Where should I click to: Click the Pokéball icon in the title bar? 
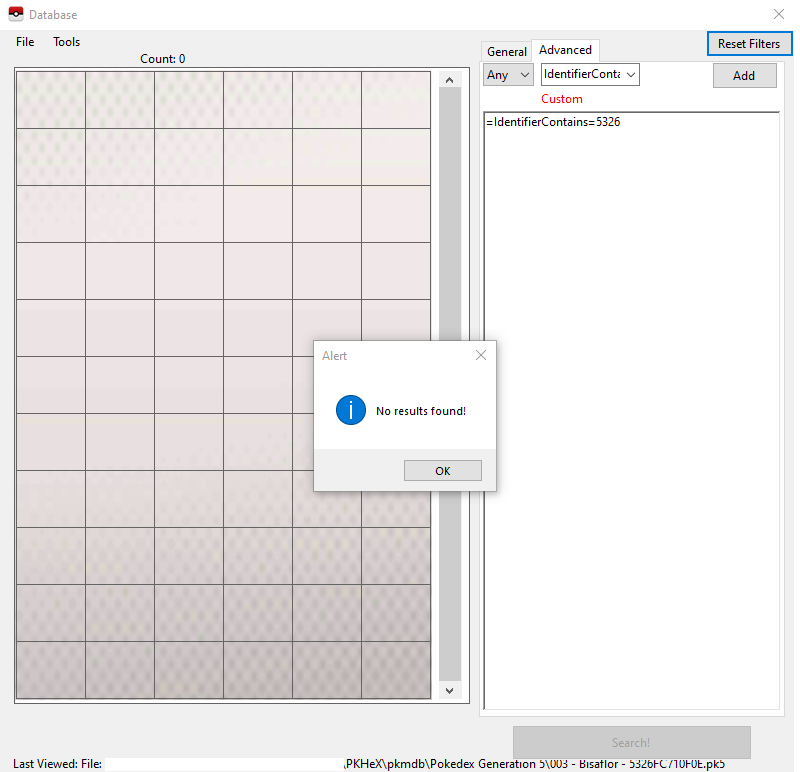tap(15, 14)
